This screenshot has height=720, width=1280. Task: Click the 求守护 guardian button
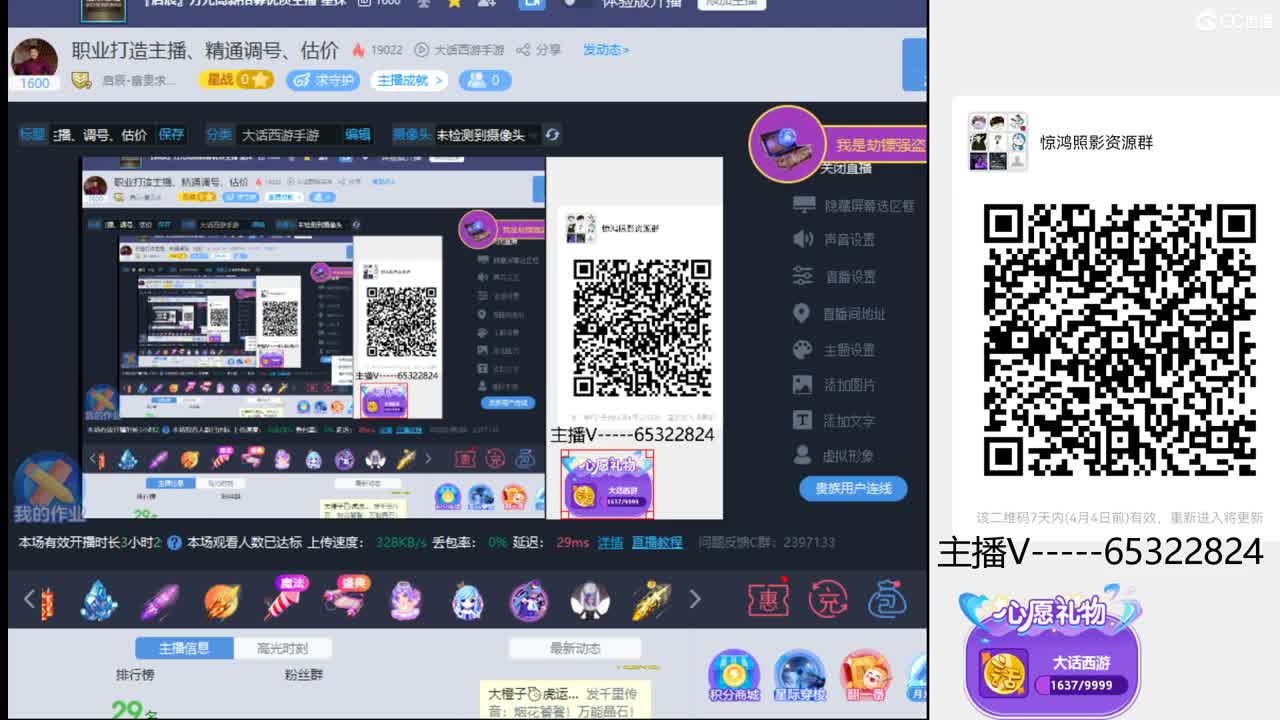[x=322, y=80]
